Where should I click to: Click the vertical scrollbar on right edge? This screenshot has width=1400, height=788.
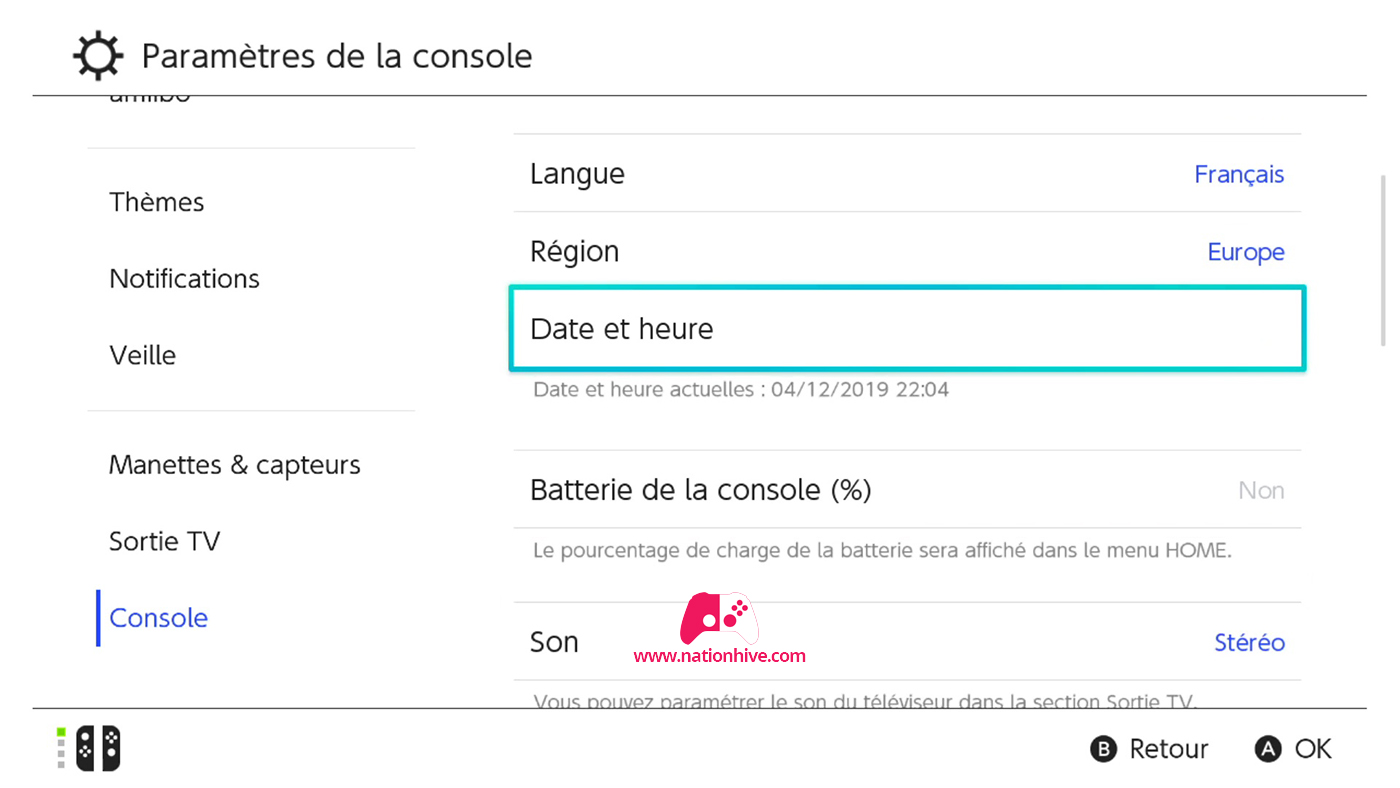coord(1384,260)
